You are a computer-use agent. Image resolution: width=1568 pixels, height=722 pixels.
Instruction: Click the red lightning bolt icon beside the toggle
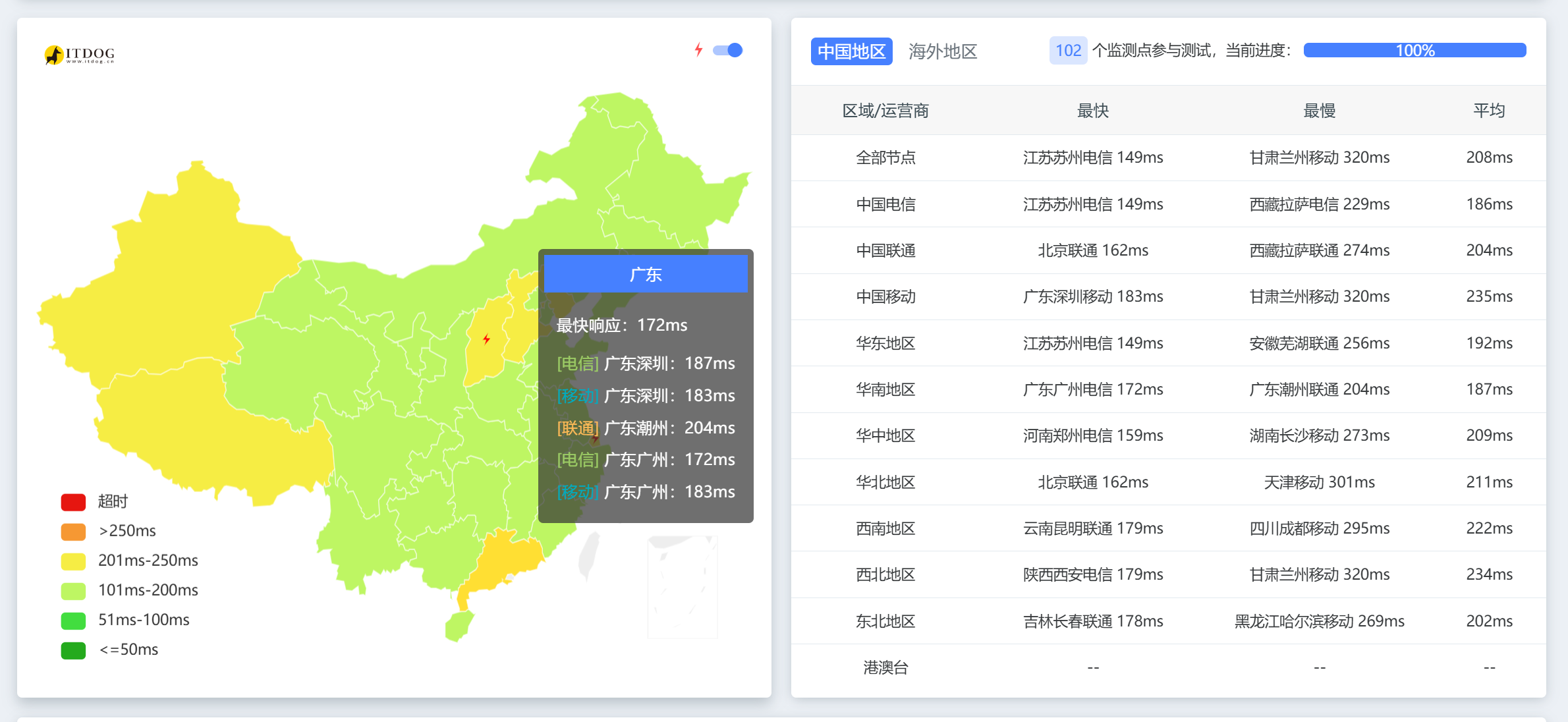(698, 50)
